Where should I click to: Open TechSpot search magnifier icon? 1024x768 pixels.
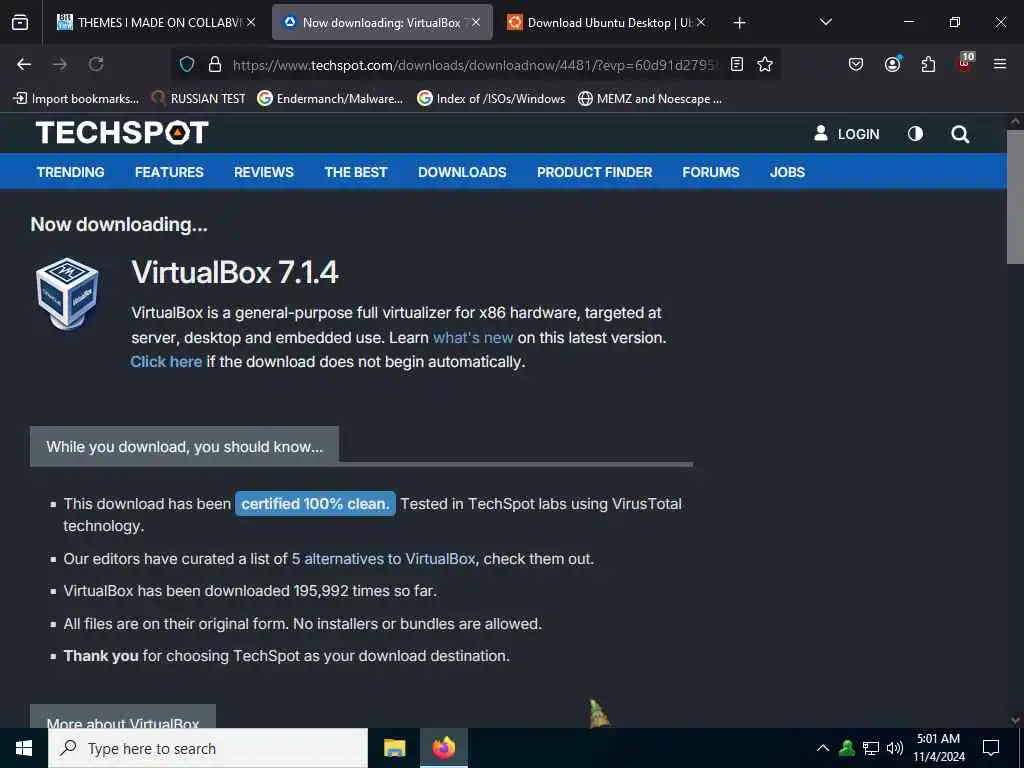(960, 135)
